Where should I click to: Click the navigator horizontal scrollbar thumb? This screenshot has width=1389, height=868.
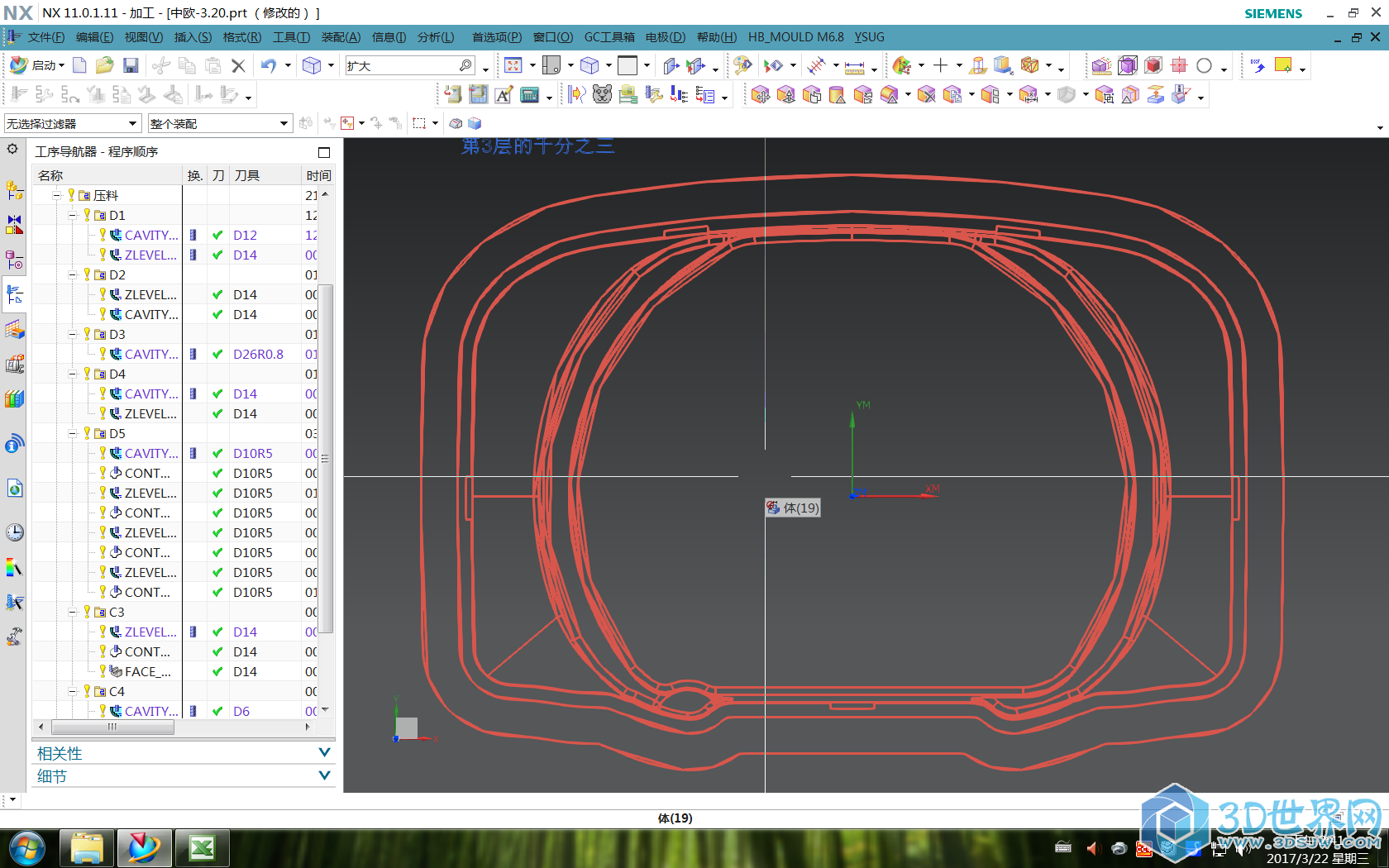pos(112,727)
